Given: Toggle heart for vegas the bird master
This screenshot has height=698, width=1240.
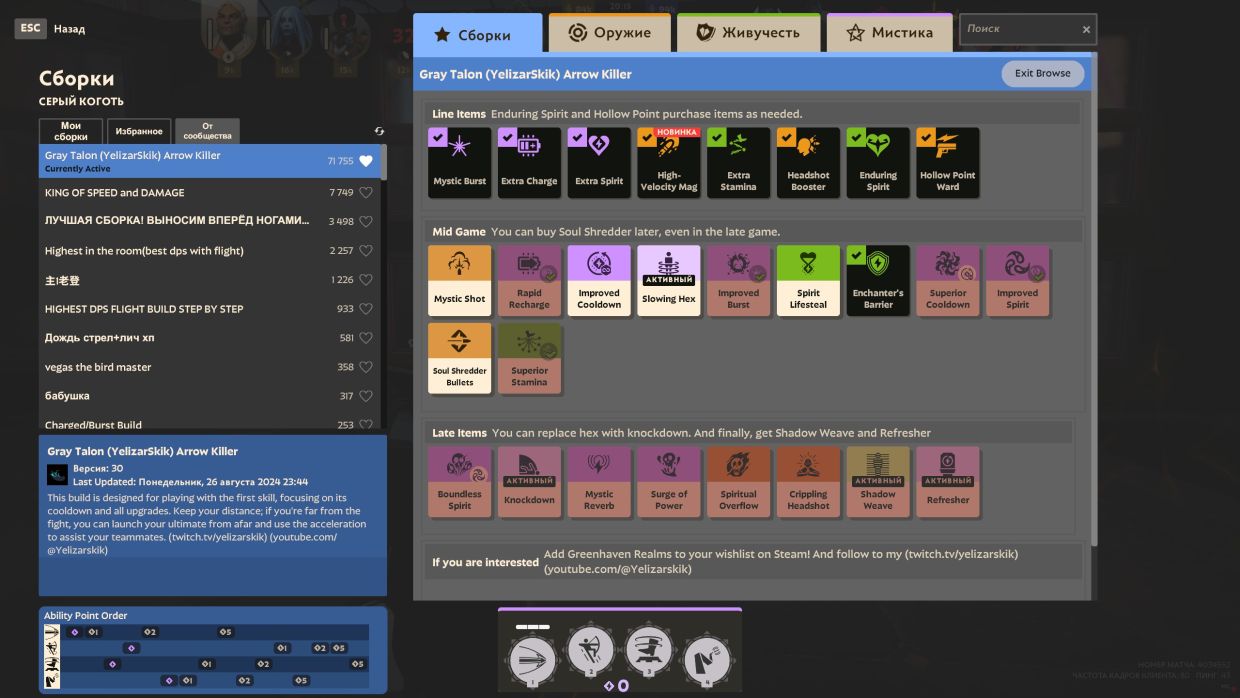Looking at the screenshot, I should click(x=366, y=367).
